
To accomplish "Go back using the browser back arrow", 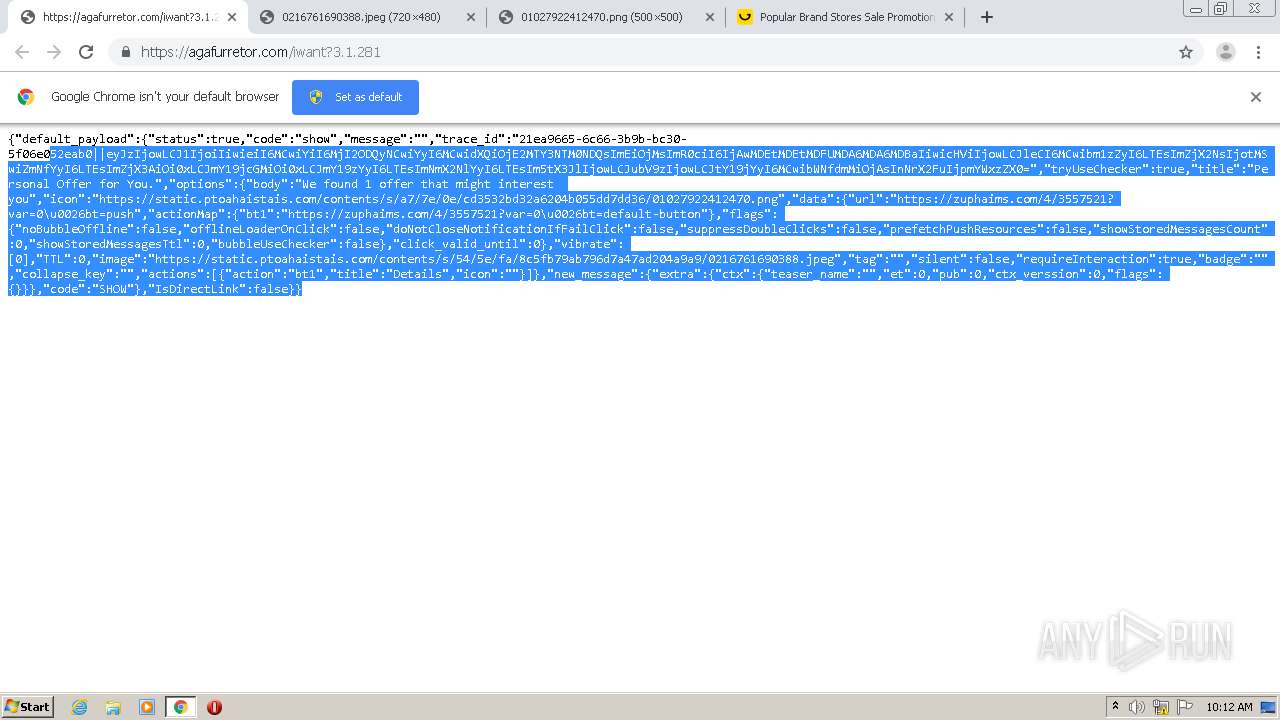I will pos(22,52).
